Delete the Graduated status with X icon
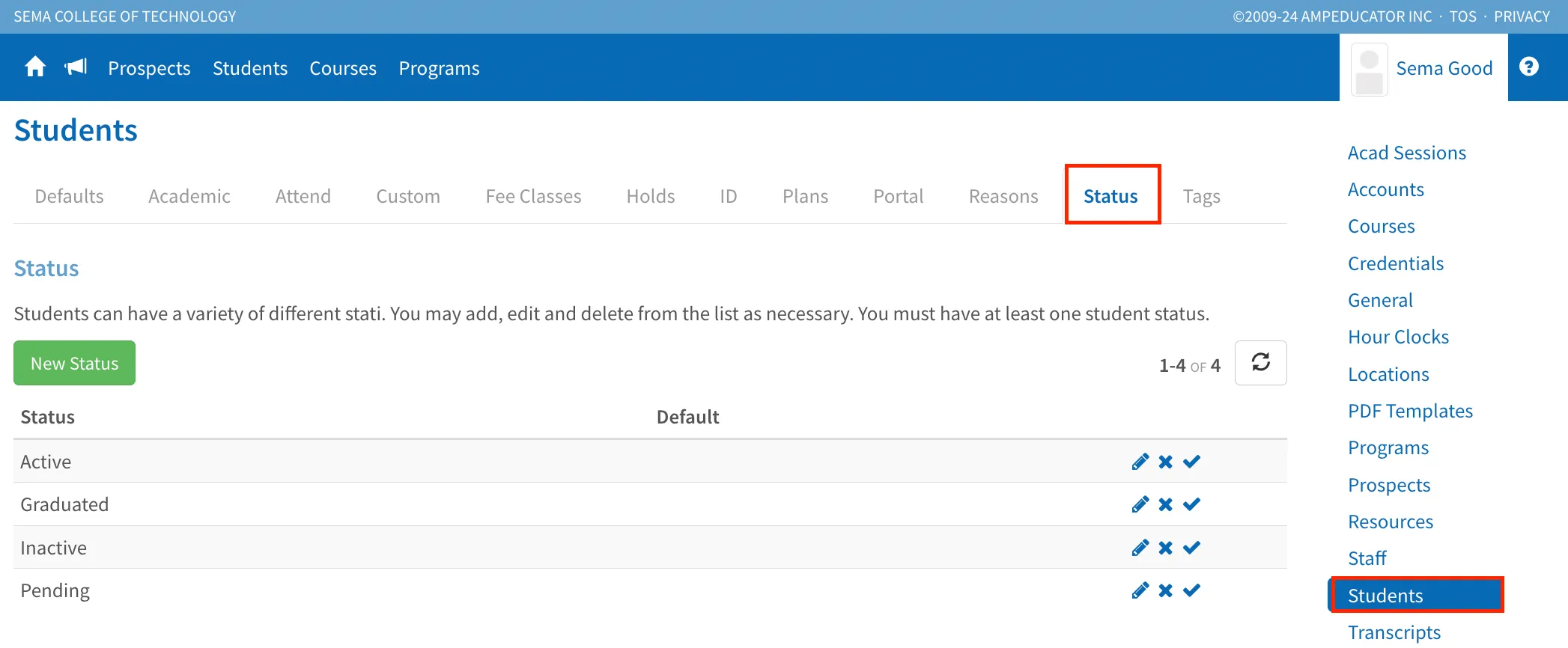Screen dimensions: 1568x648 tap(1166, 504)
